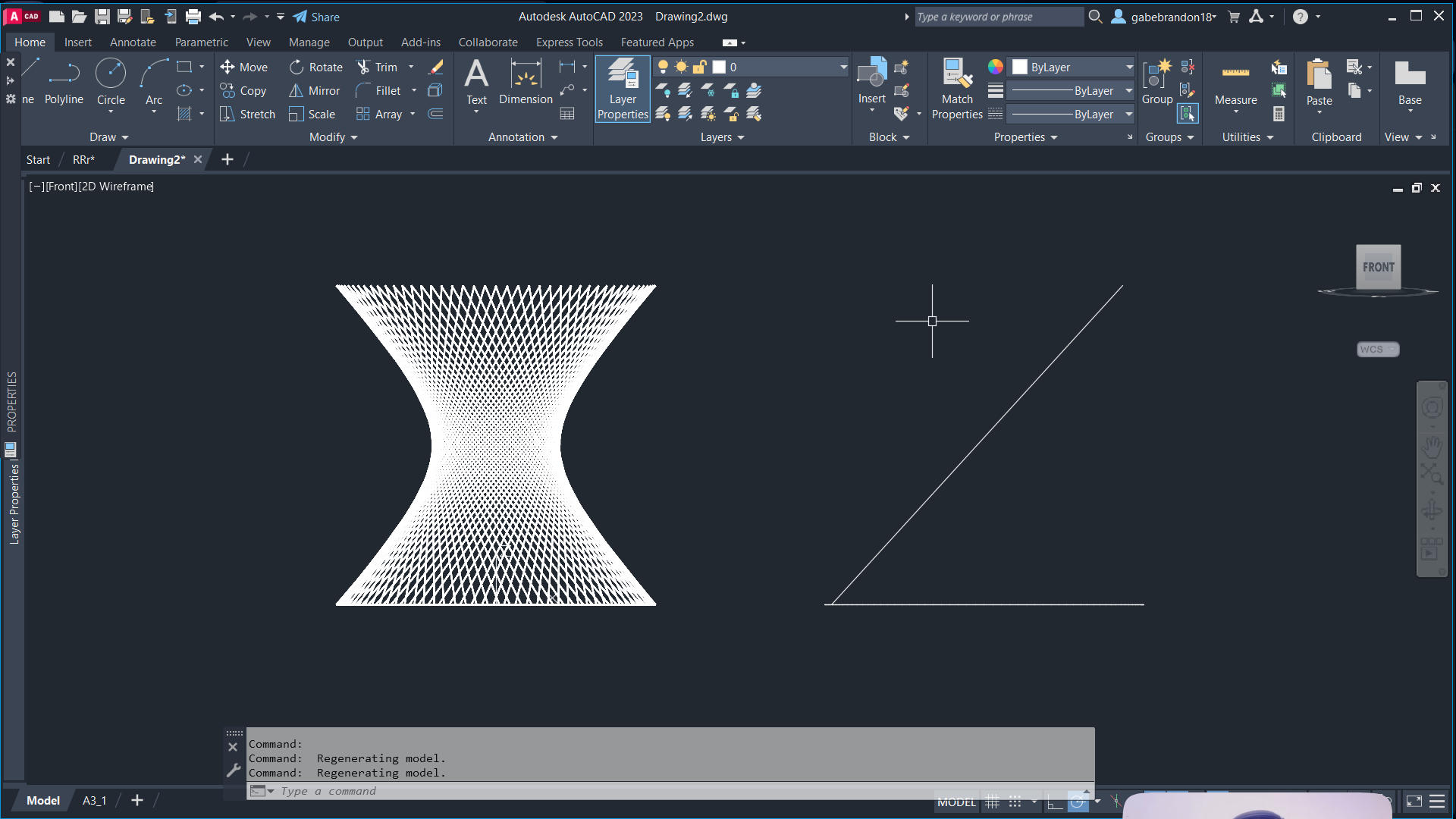
Task: Toggle grid display in status bar
Action: 992,802
